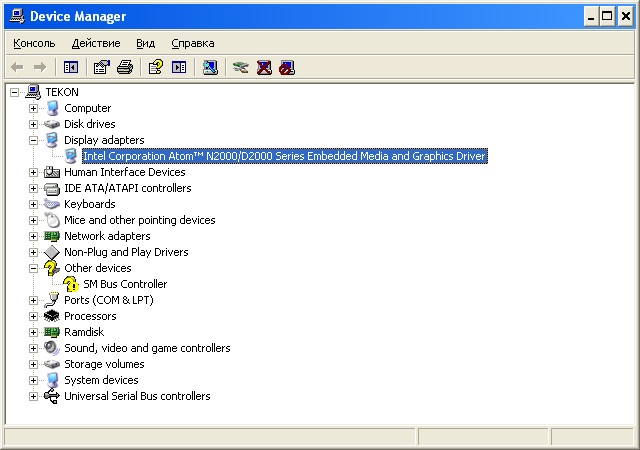Click the Disable device toolbar icon
The height and width of the screenshot is (450, 640).
288,67
